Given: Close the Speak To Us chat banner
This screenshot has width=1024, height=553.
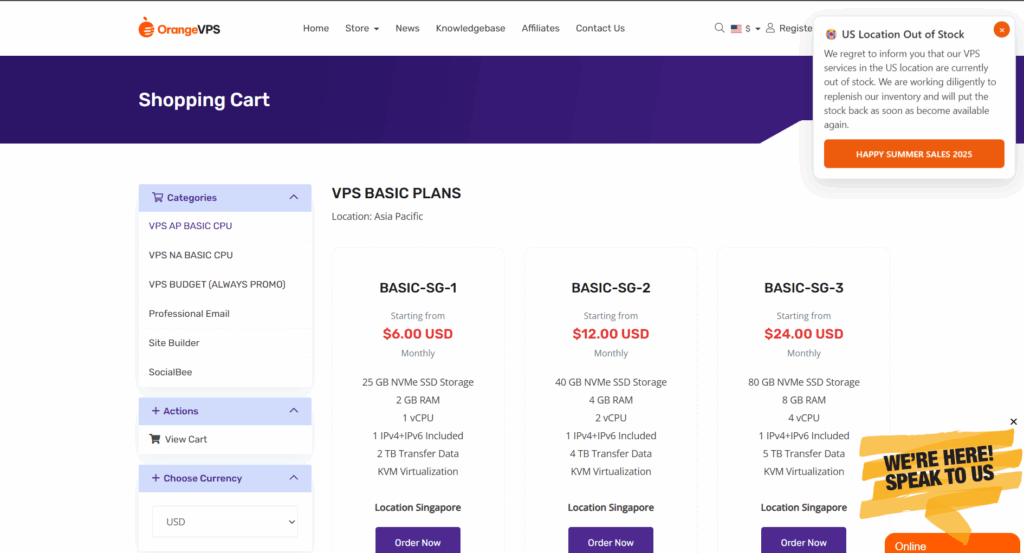Looking at the screenshot, I should click(x=1014, y=422).
